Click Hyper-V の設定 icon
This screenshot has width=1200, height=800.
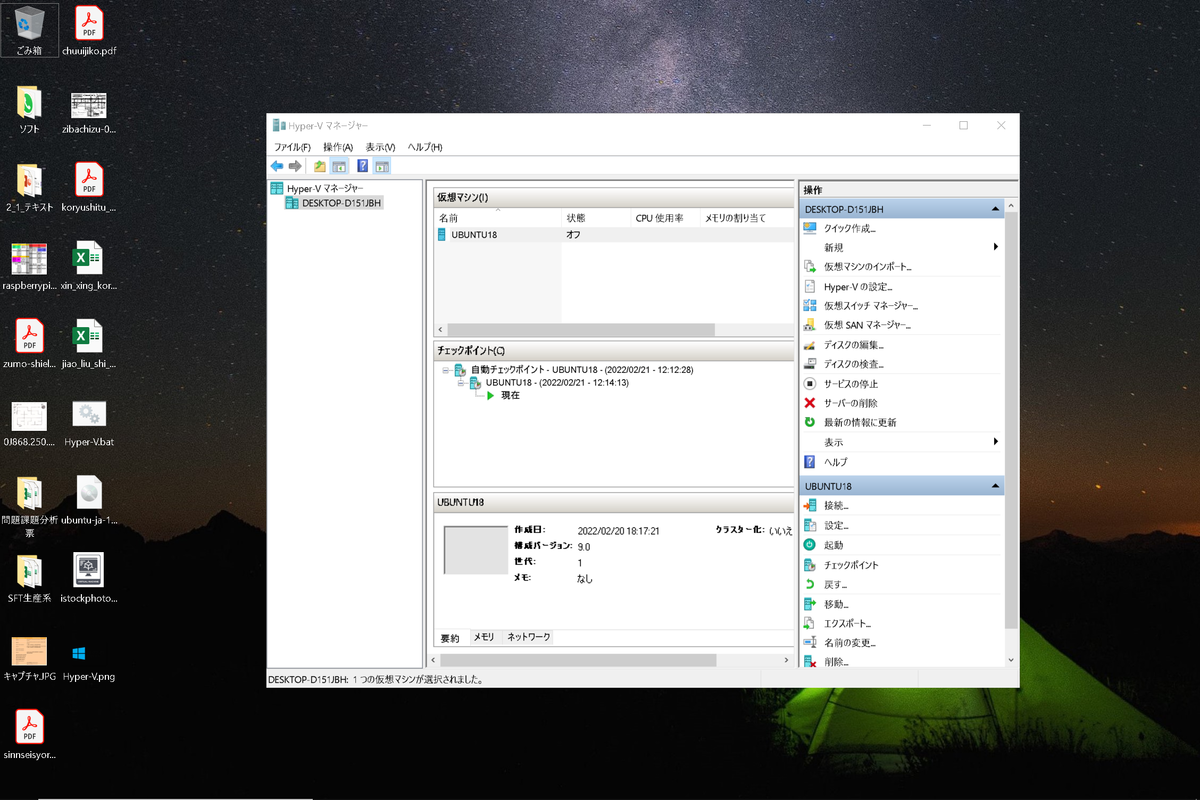[810, 286]
